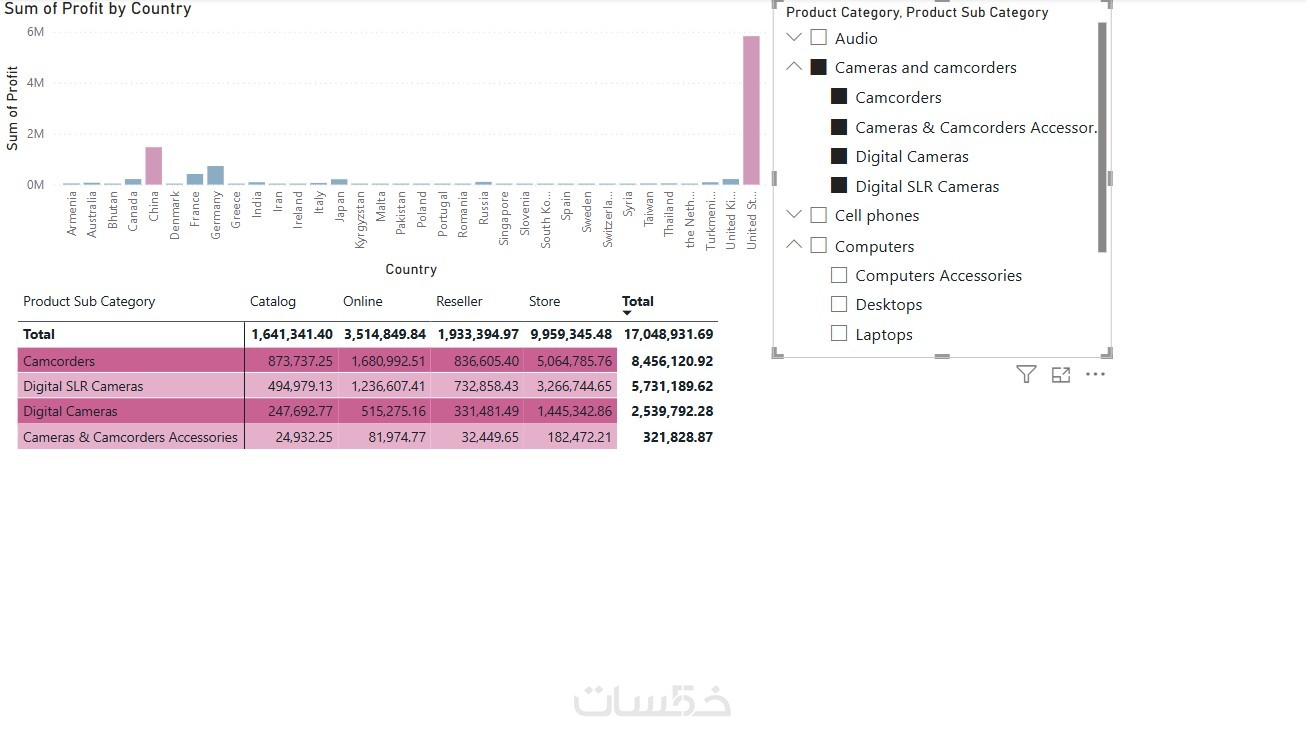Image resolution: width=1306 pixels, height=732 pixels.
Task: Uncheck the Camcorders checkbox
Action: 839,97
